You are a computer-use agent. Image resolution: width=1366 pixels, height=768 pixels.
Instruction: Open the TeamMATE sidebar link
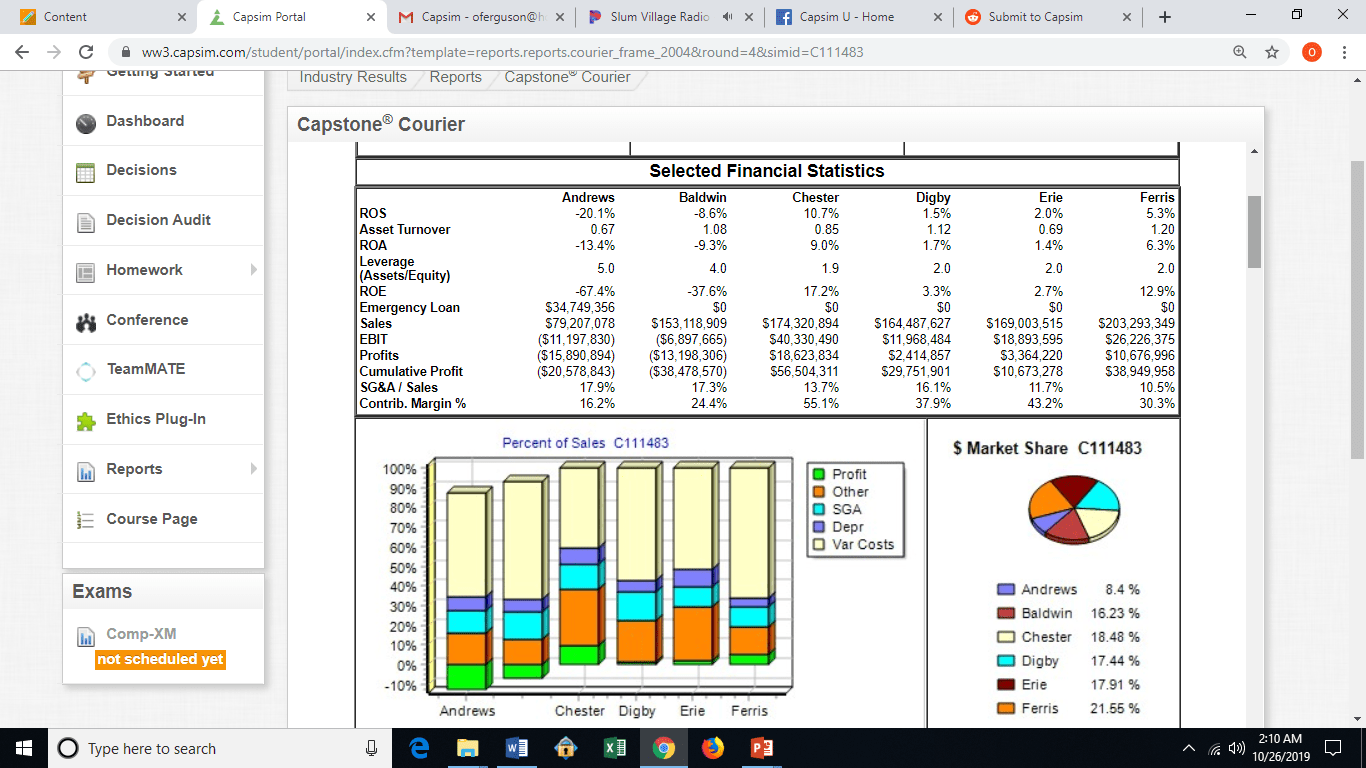tap(146, 369)
